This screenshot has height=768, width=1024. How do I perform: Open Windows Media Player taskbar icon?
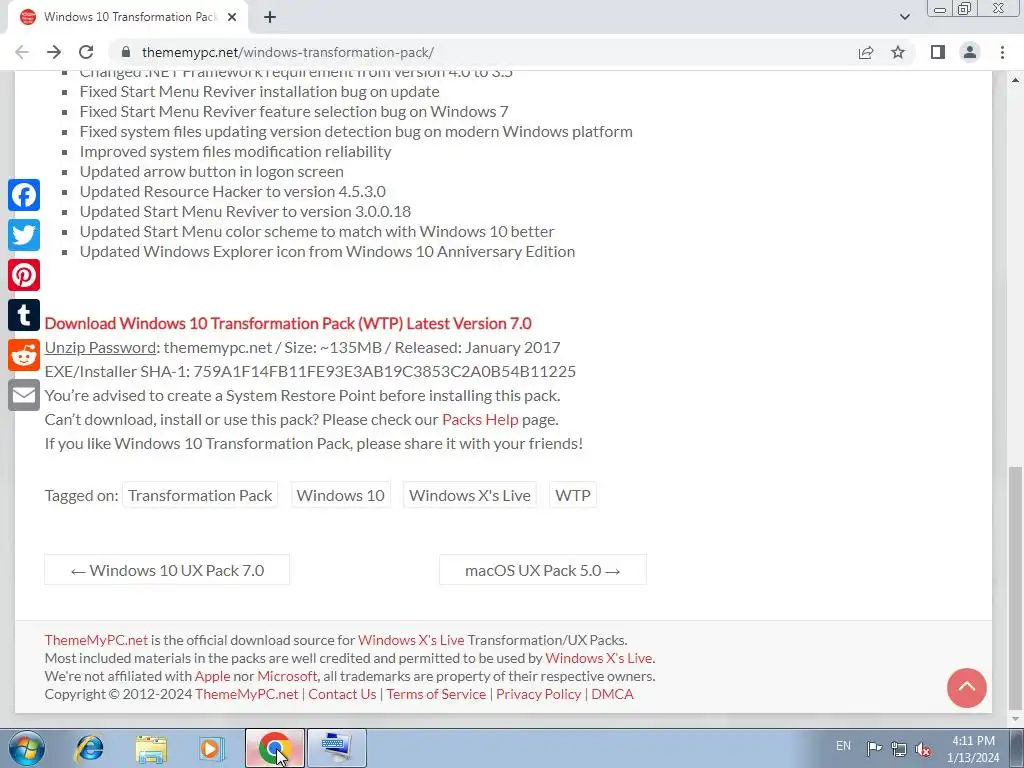212,748
